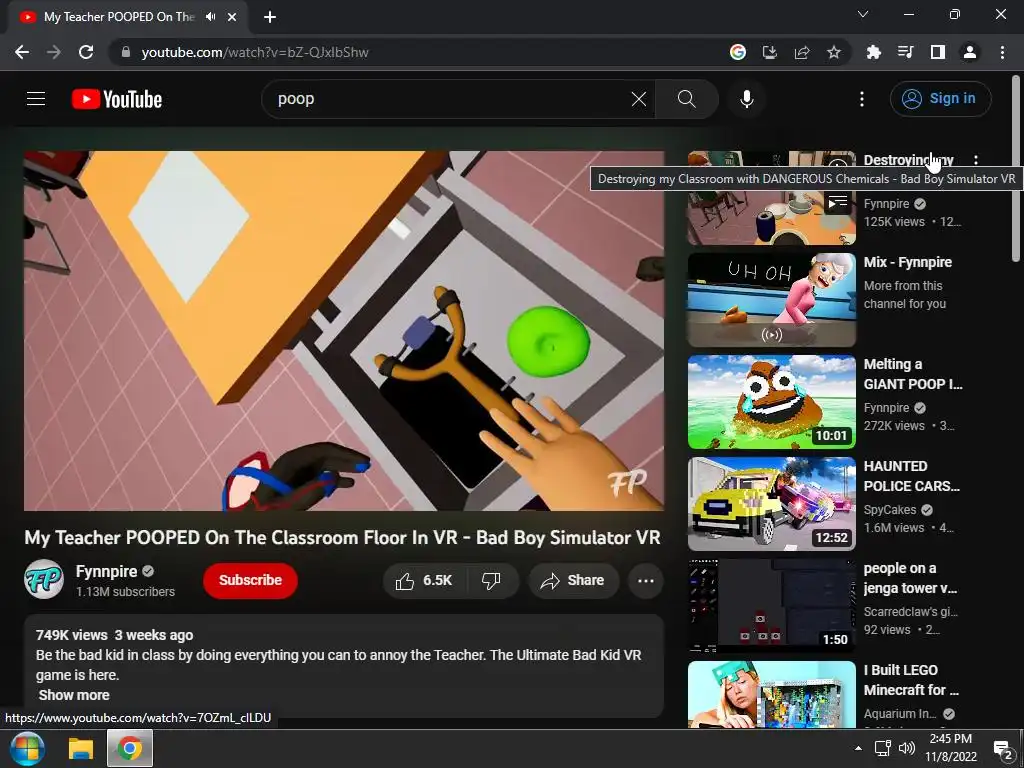Mute the tab via speaker icon
1024x768 pixels.
(210, 17)
